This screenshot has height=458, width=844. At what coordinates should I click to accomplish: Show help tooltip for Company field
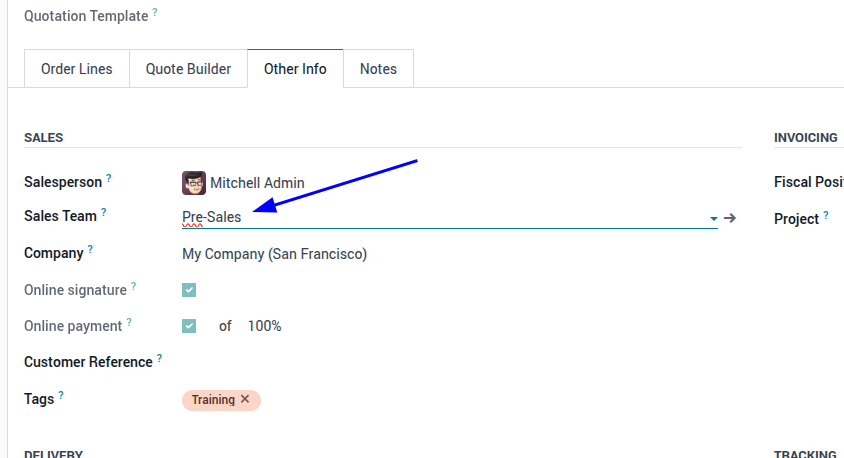(90, 249)
